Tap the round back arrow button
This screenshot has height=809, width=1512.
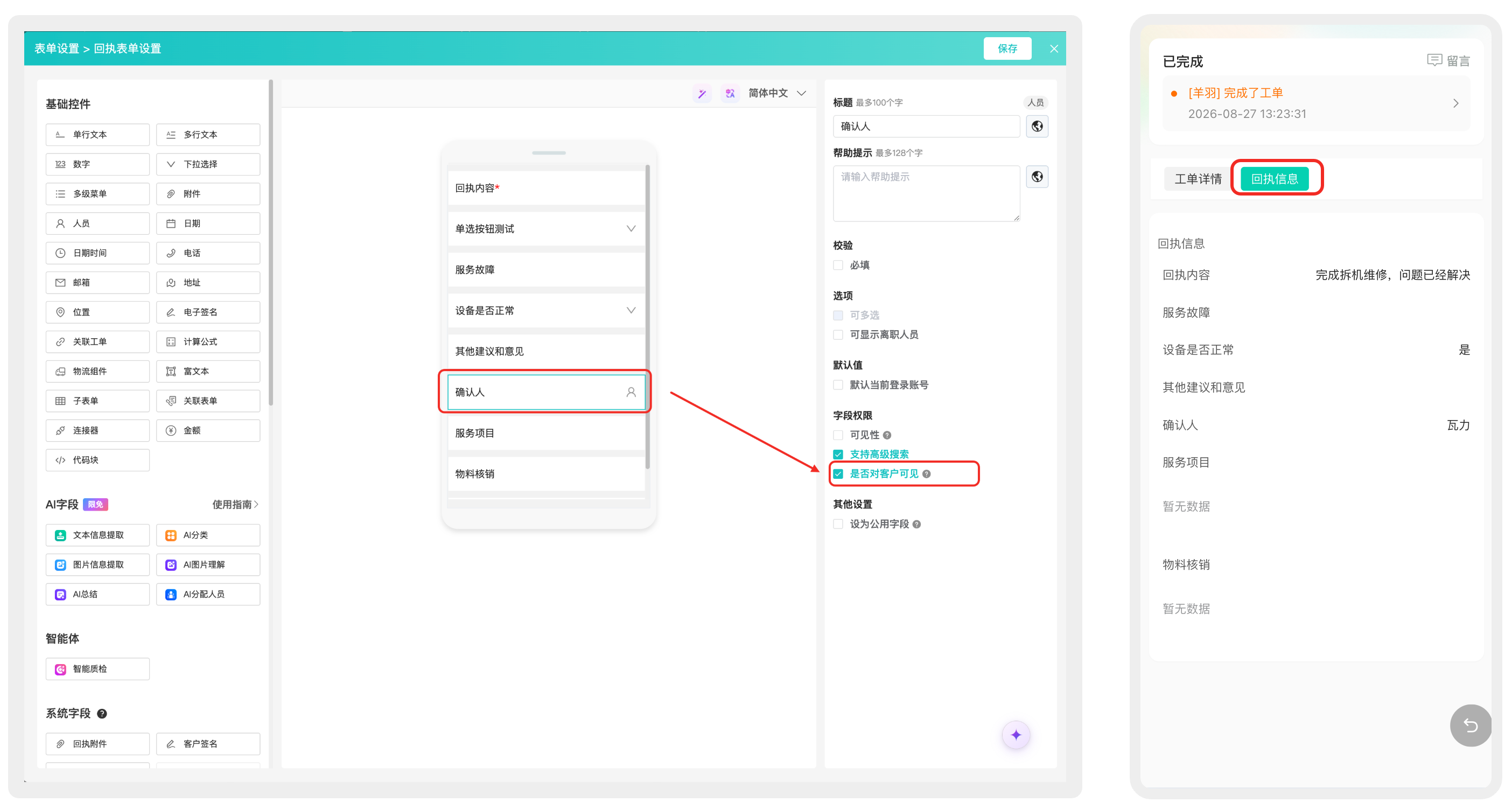tap(1471, 726)
